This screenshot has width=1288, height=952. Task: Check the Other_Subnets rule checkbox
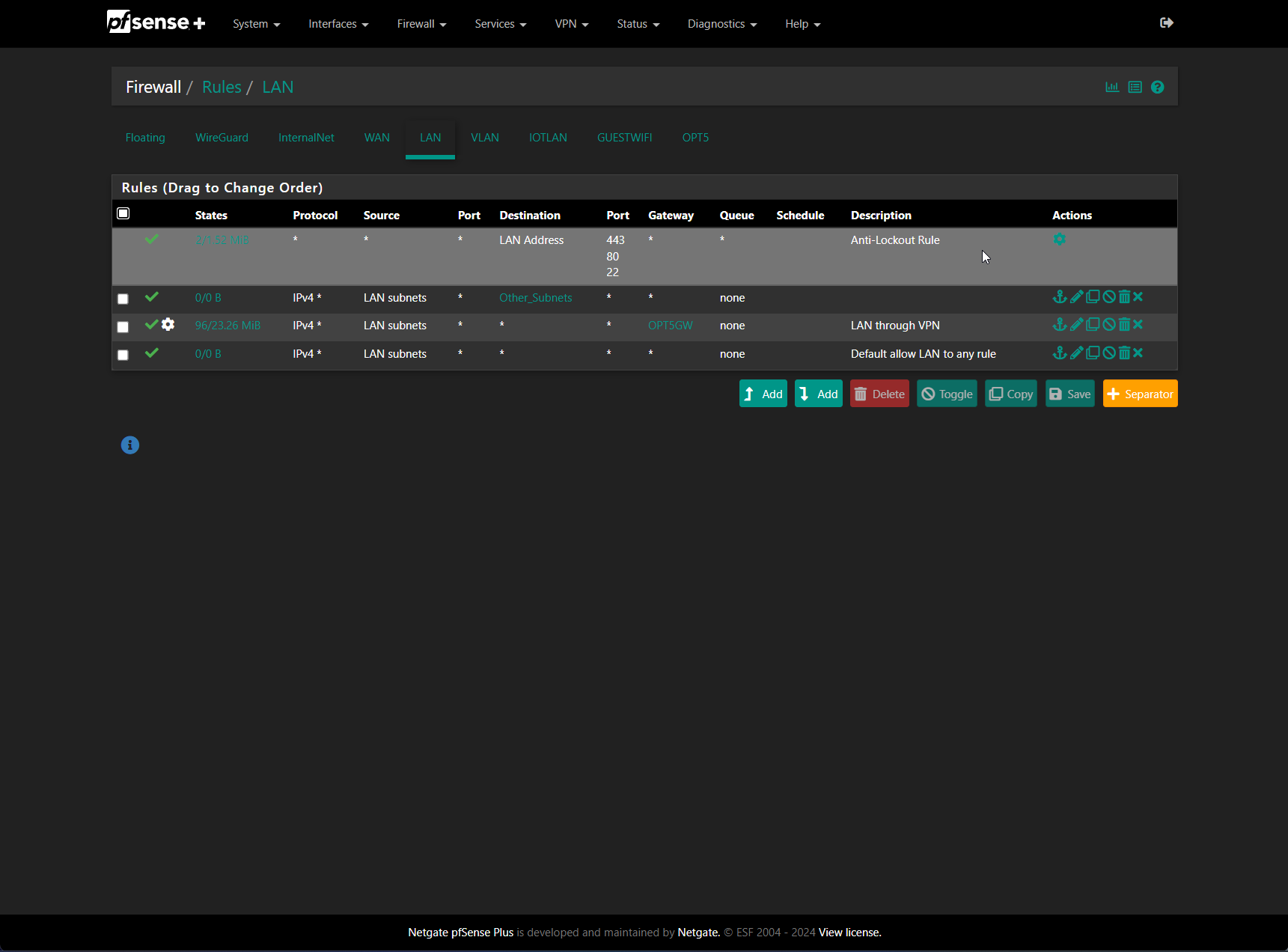123,299
